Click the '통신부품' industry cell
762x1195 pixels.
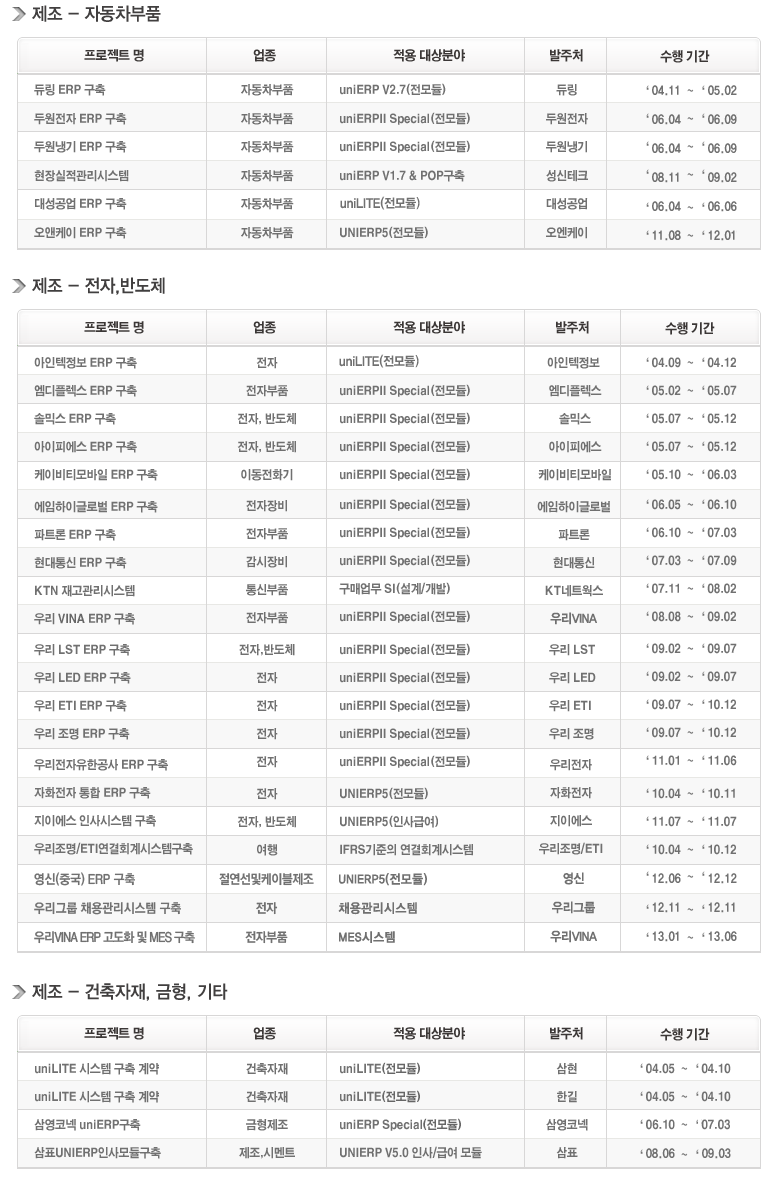pos(267,590)
